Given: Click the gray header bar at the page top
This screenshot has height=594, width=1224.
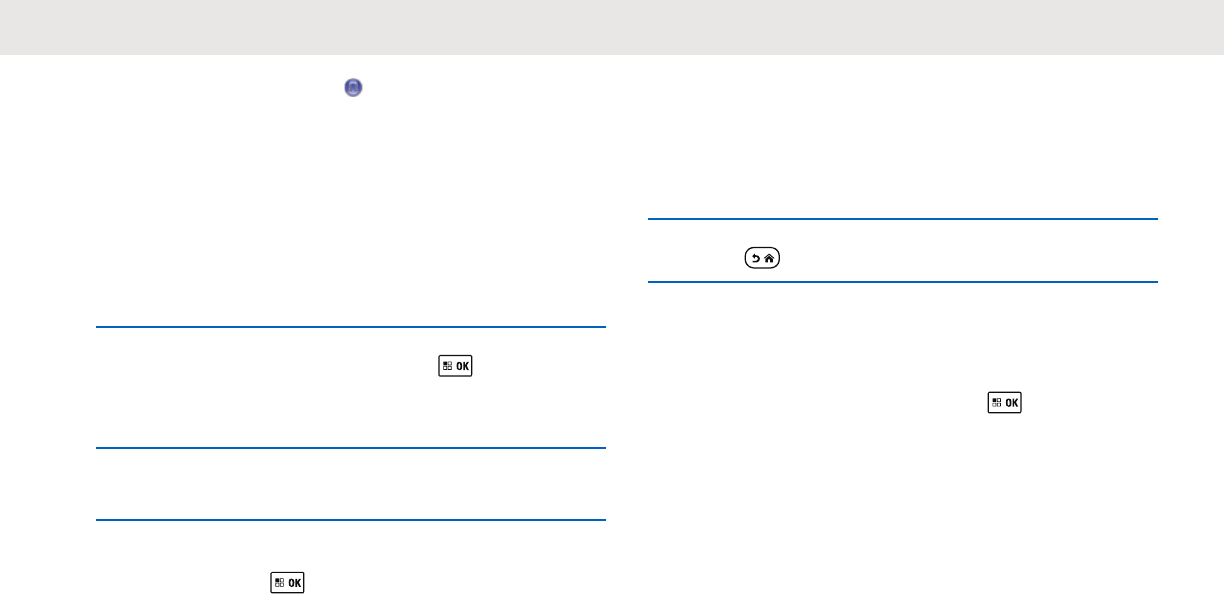Looking at the screenshot, I should click(612, 27).
